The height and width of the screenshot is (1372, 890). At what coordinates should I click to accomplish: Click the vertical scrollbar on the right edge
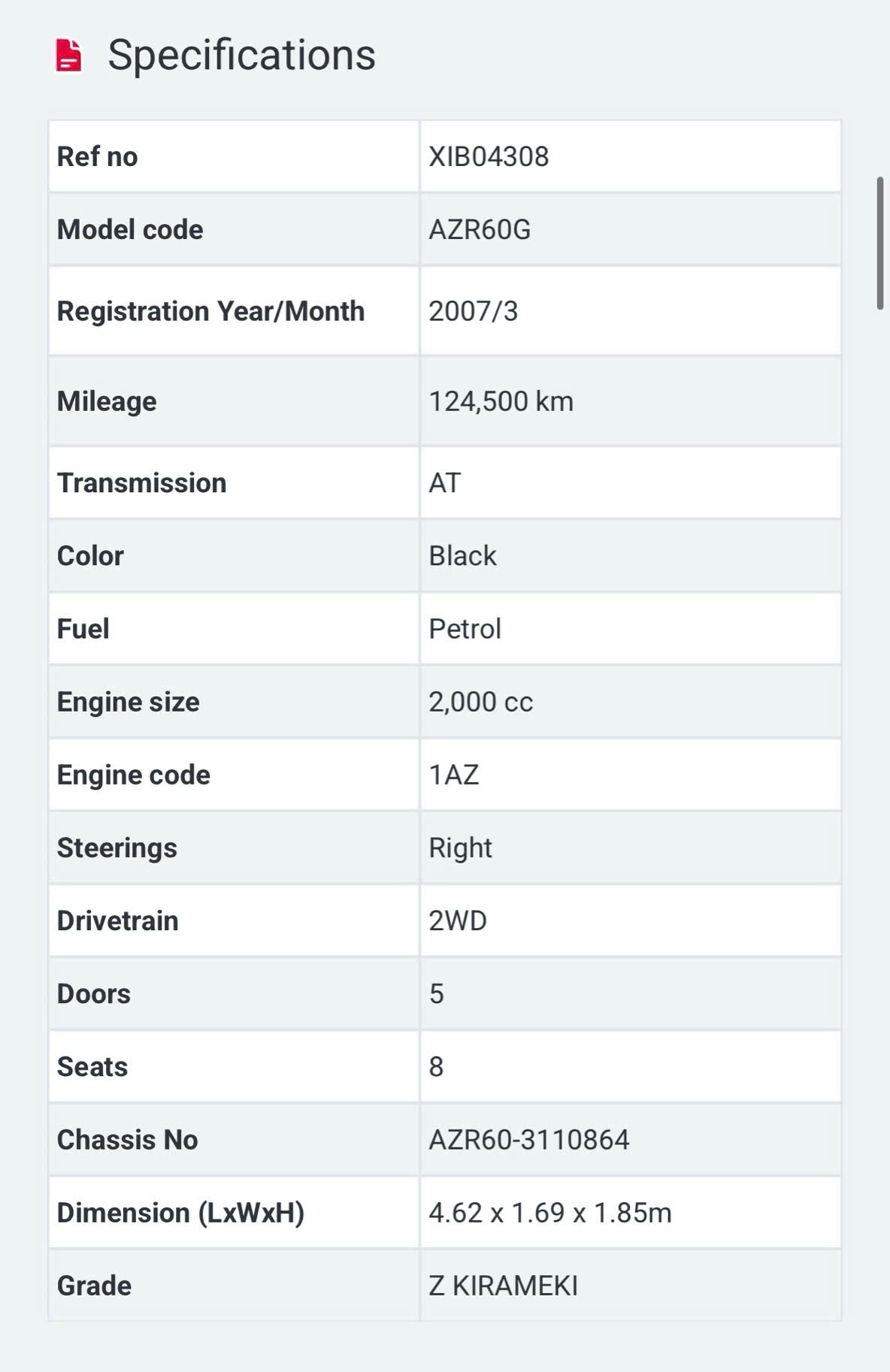click(x=879, y=243)
